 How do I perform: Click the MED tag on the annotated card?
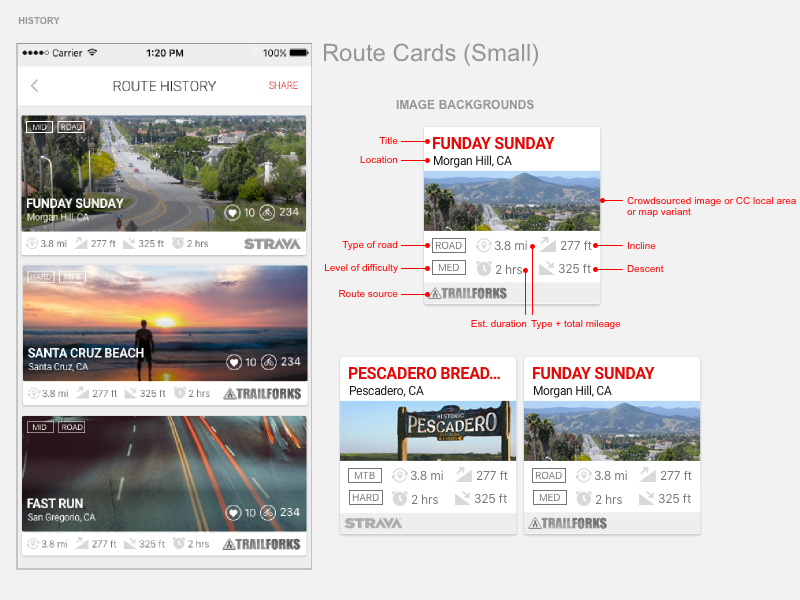pyautogui.click(x=448, y=268)
